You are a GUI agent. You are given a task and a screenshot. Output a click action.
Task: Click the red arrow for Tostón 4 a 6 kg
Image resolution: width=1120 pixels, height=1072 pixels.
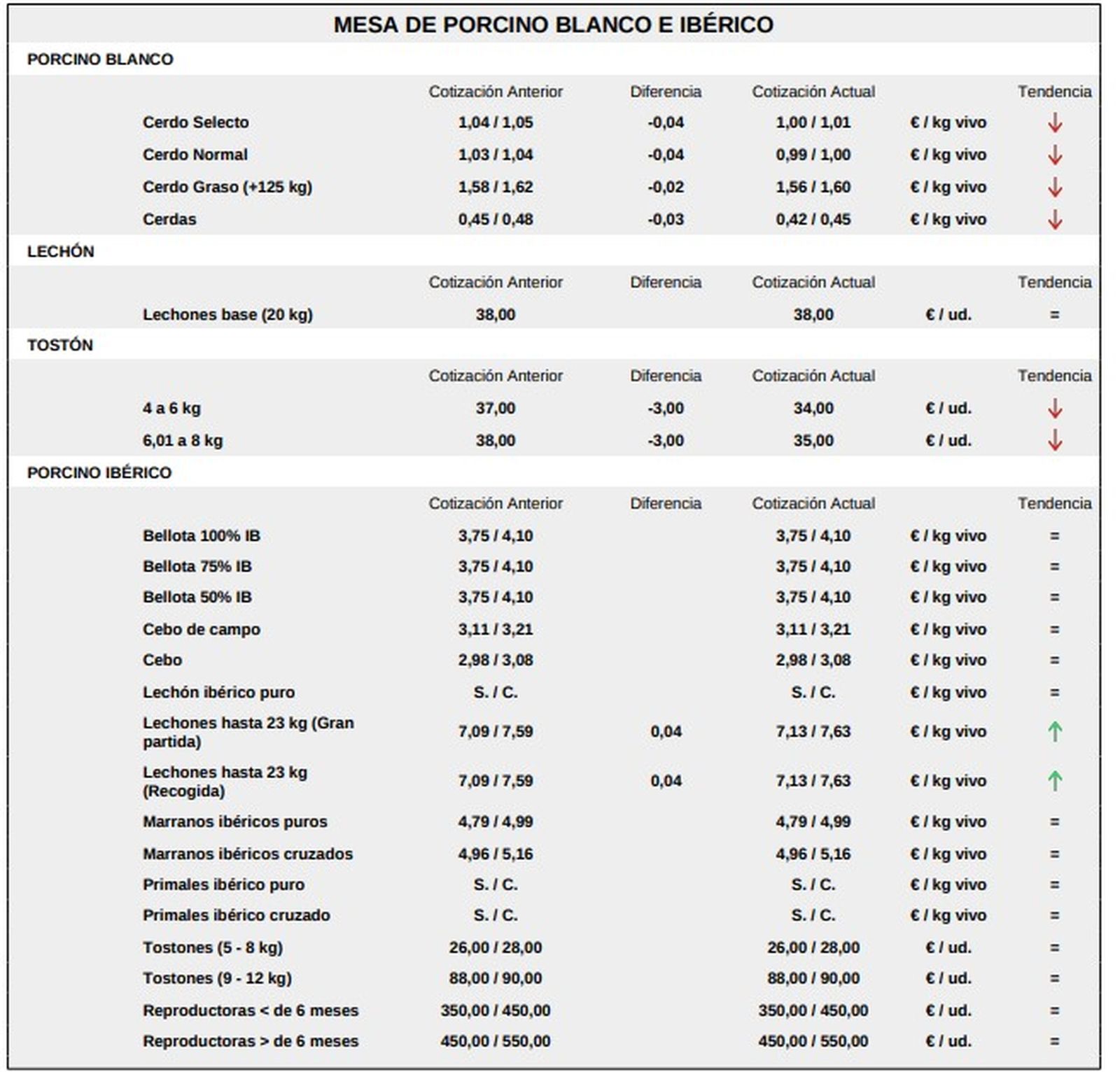click(x=1054, y=409)
